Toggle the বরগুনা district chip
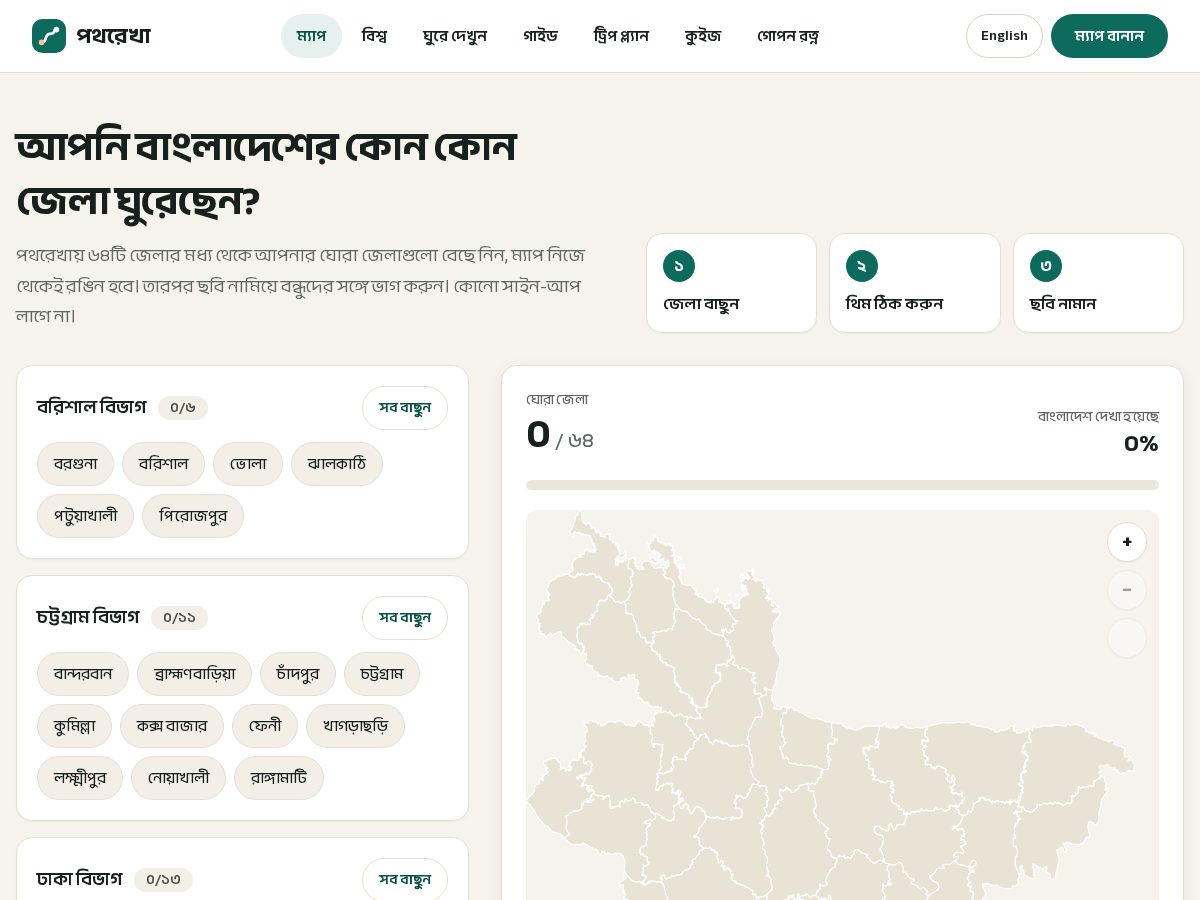 pos(76,464)
